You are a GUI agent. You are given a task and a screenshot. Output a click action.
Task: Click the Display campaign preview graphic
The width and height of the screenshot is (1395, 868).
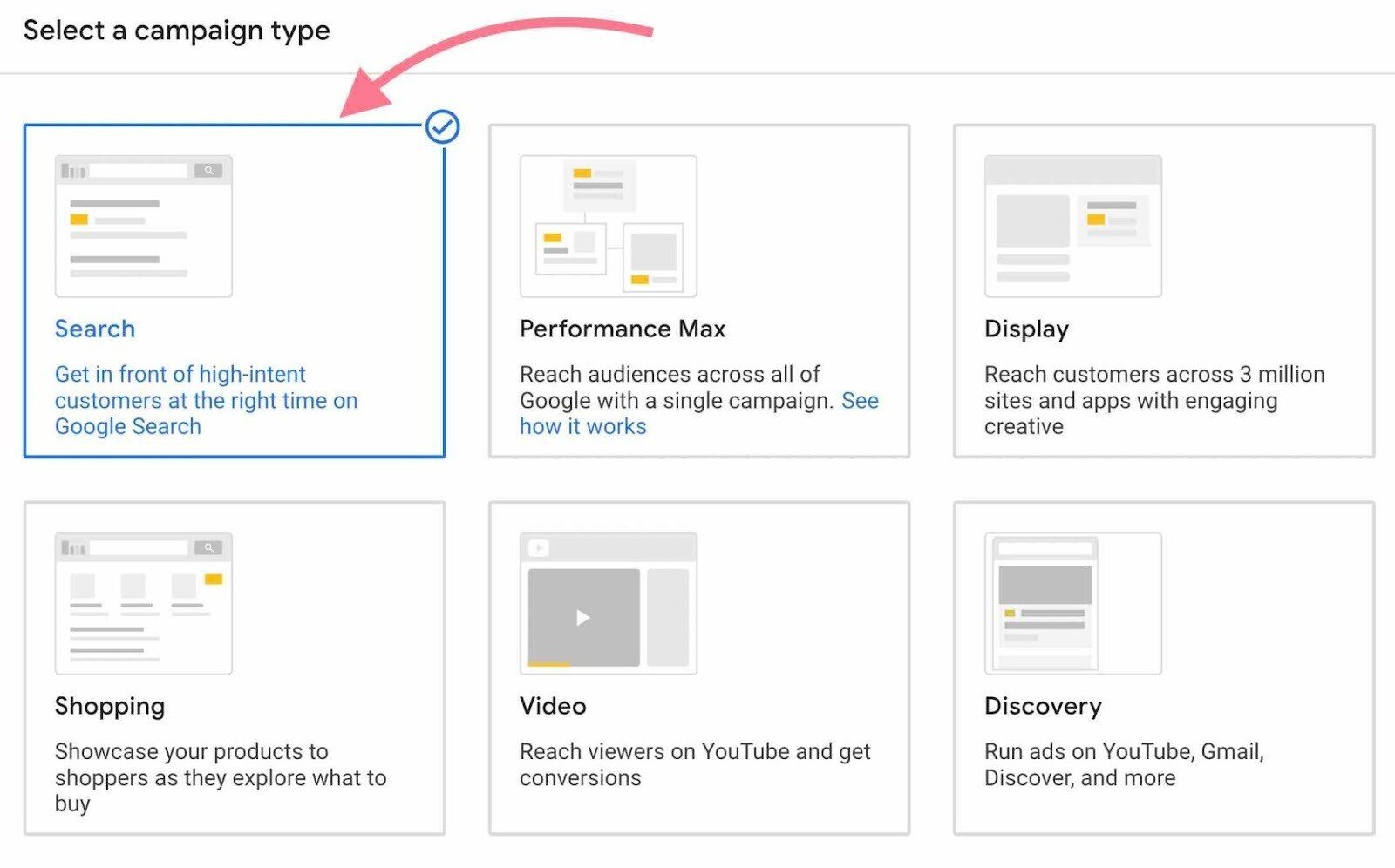point(1072,225)
